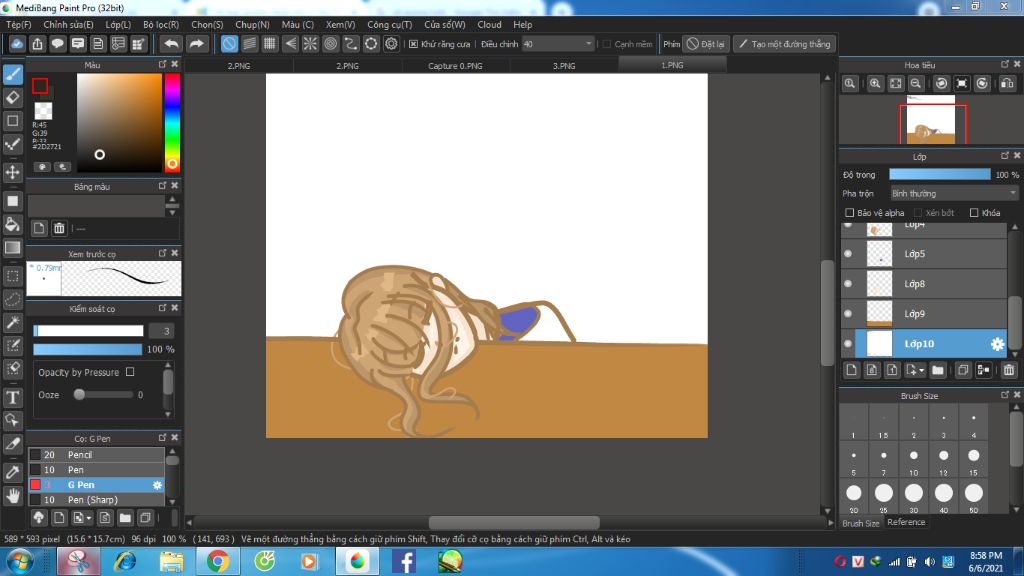Select the Eraser tool
Viewport: 1024px width, 576px height.
tap(13, 97)
